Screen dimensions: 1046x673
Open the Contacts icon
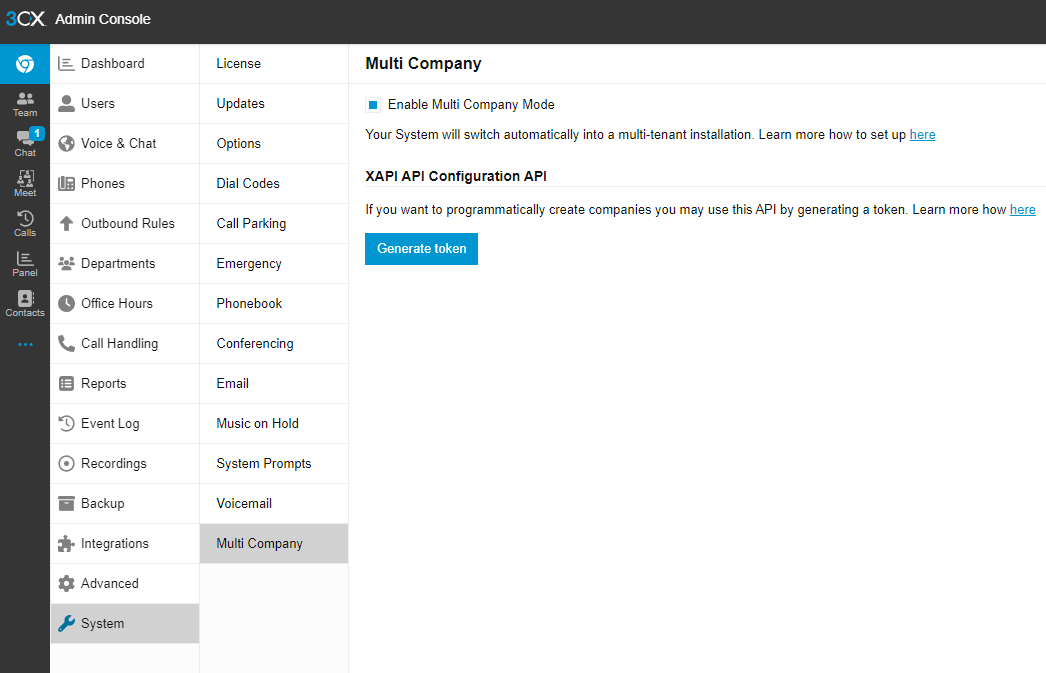coord(25,303)
